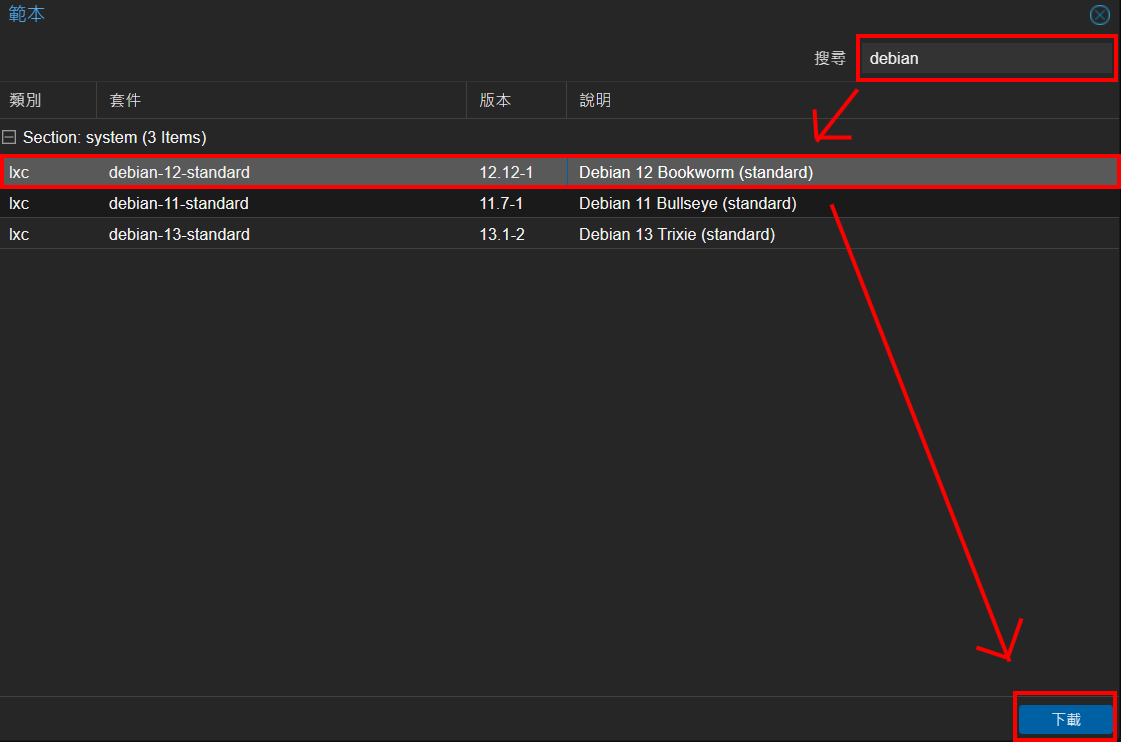Click the Section: system (3 Items) label
Image resolution: width=1121 pixels, height=742 pixels.
[114, 137]
